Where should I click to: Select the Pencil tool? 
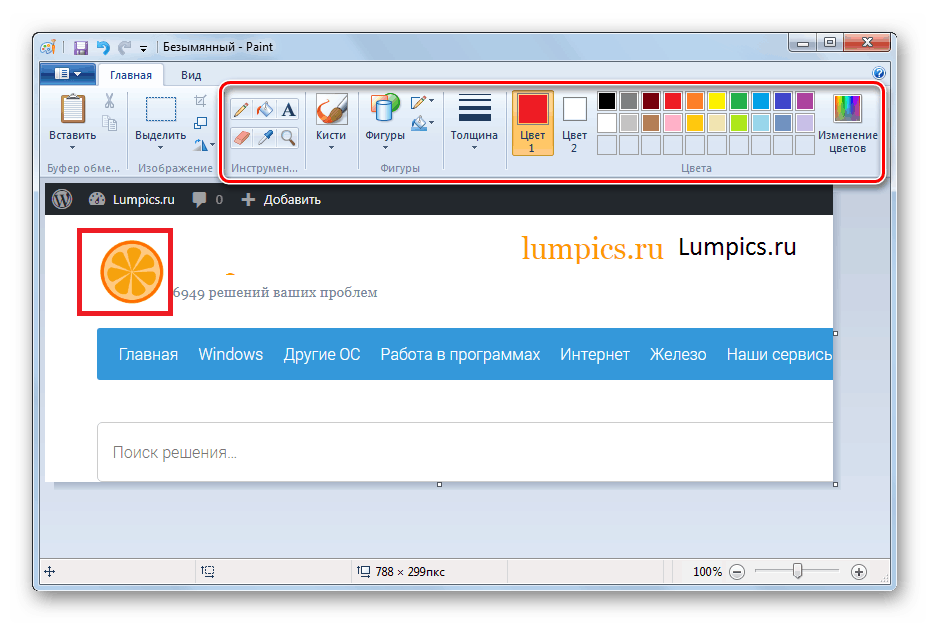pyautogui.click(x=240, y=110)
